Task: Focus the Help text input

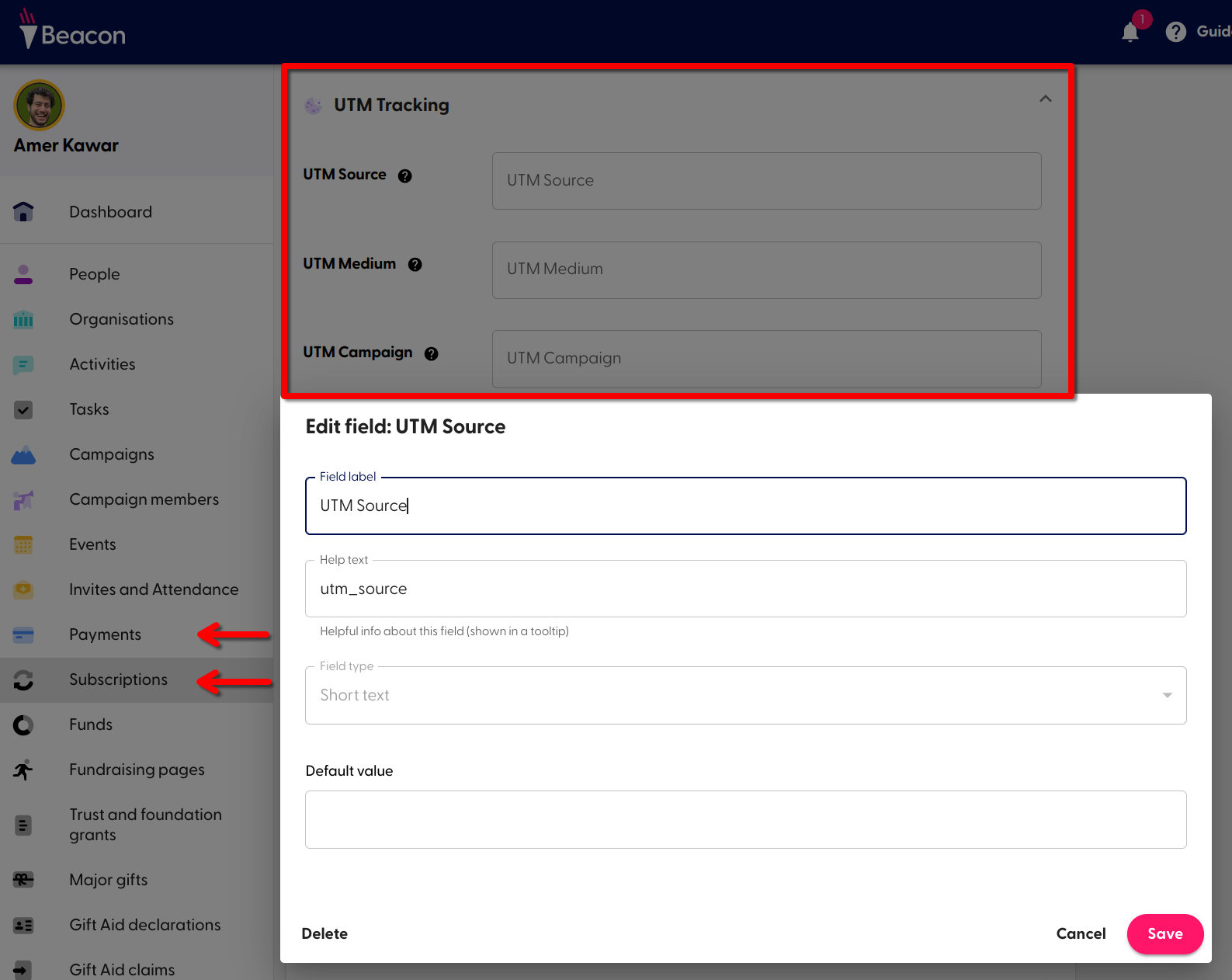Action: point(745,589)
